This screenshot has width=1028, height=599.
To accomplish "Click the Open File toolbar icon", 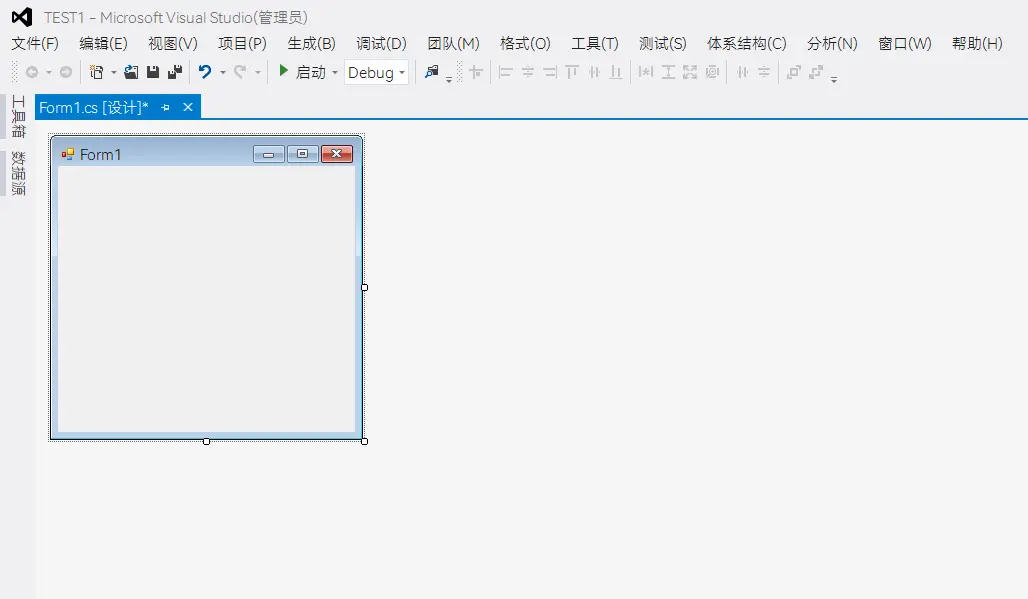I will [131, 72].
